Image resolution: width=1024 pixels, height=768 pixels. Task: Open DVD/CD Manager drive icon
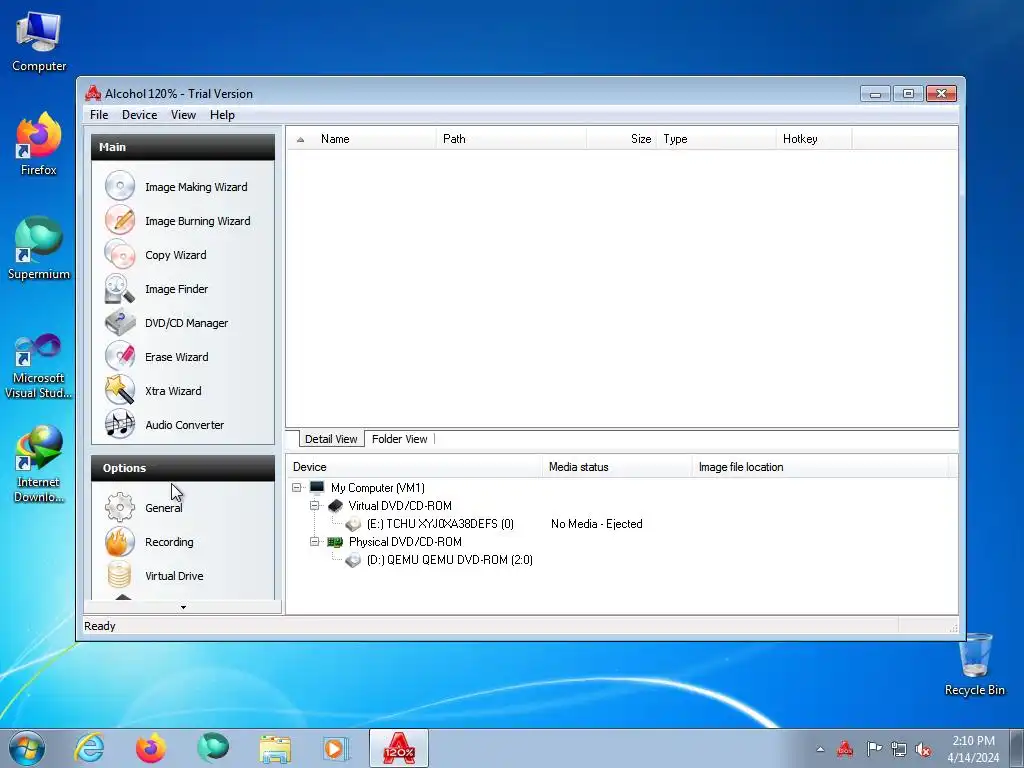click(x=120, y=323)
